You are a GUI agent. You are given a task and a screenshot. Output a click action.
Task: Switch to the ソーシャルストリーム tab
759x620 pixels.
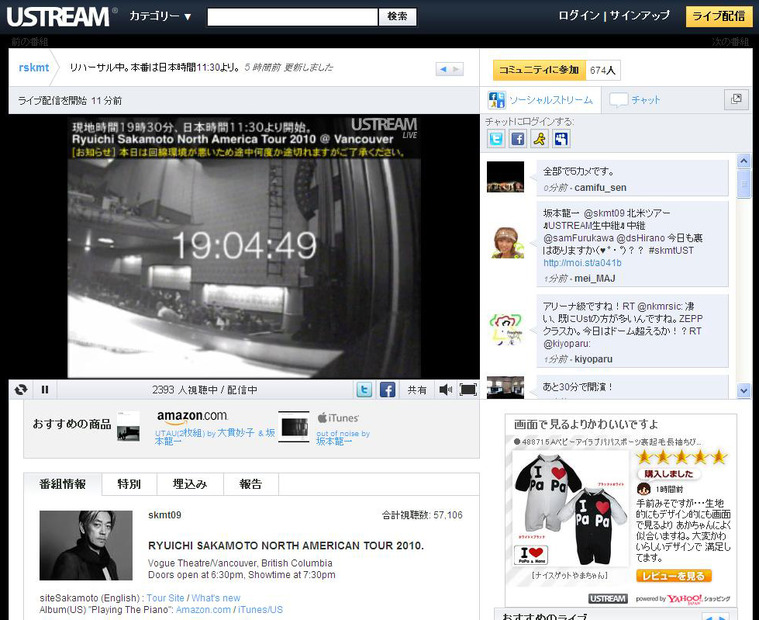pos(540,100)
